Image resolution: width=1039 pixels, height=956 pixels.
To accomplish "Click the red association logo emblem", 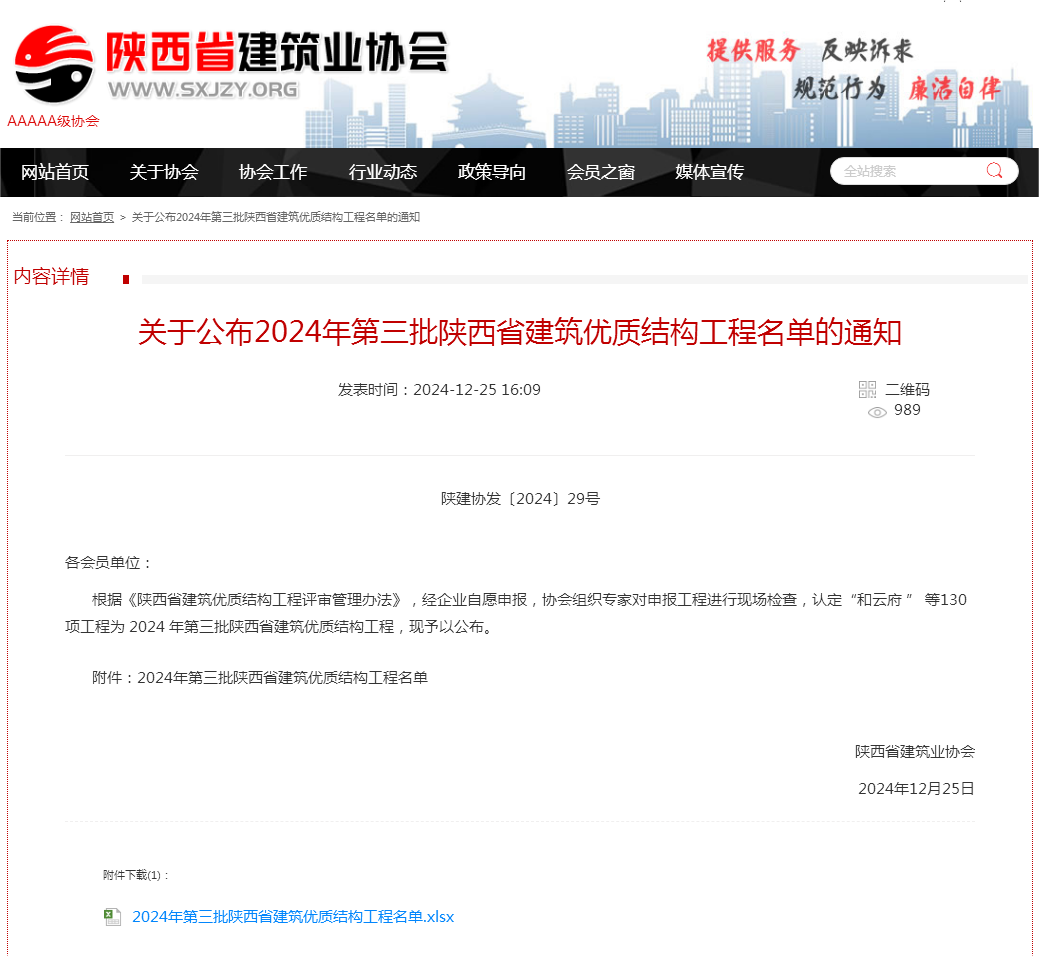I will pyautogui.click(x=54, y=63).
